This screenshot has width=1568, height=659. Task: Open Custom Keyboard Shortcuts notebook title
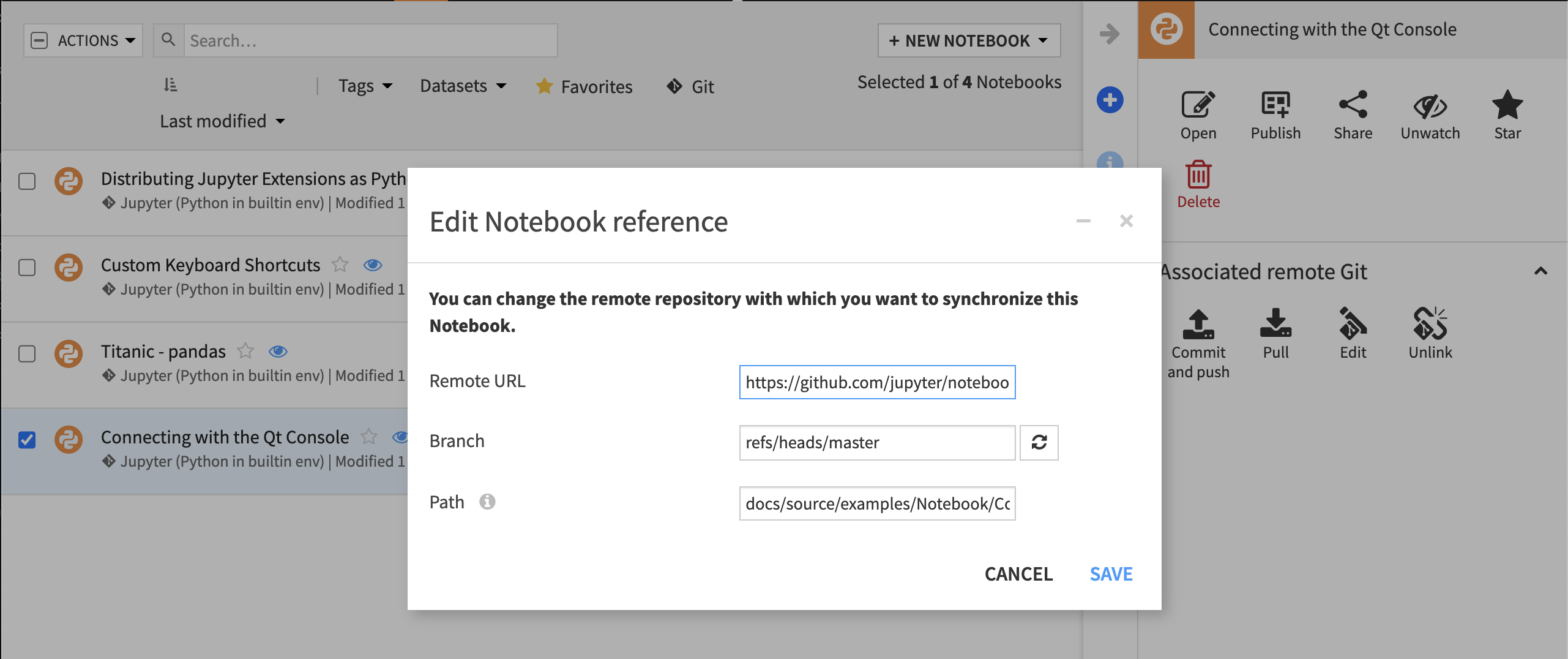click(211, 265)
